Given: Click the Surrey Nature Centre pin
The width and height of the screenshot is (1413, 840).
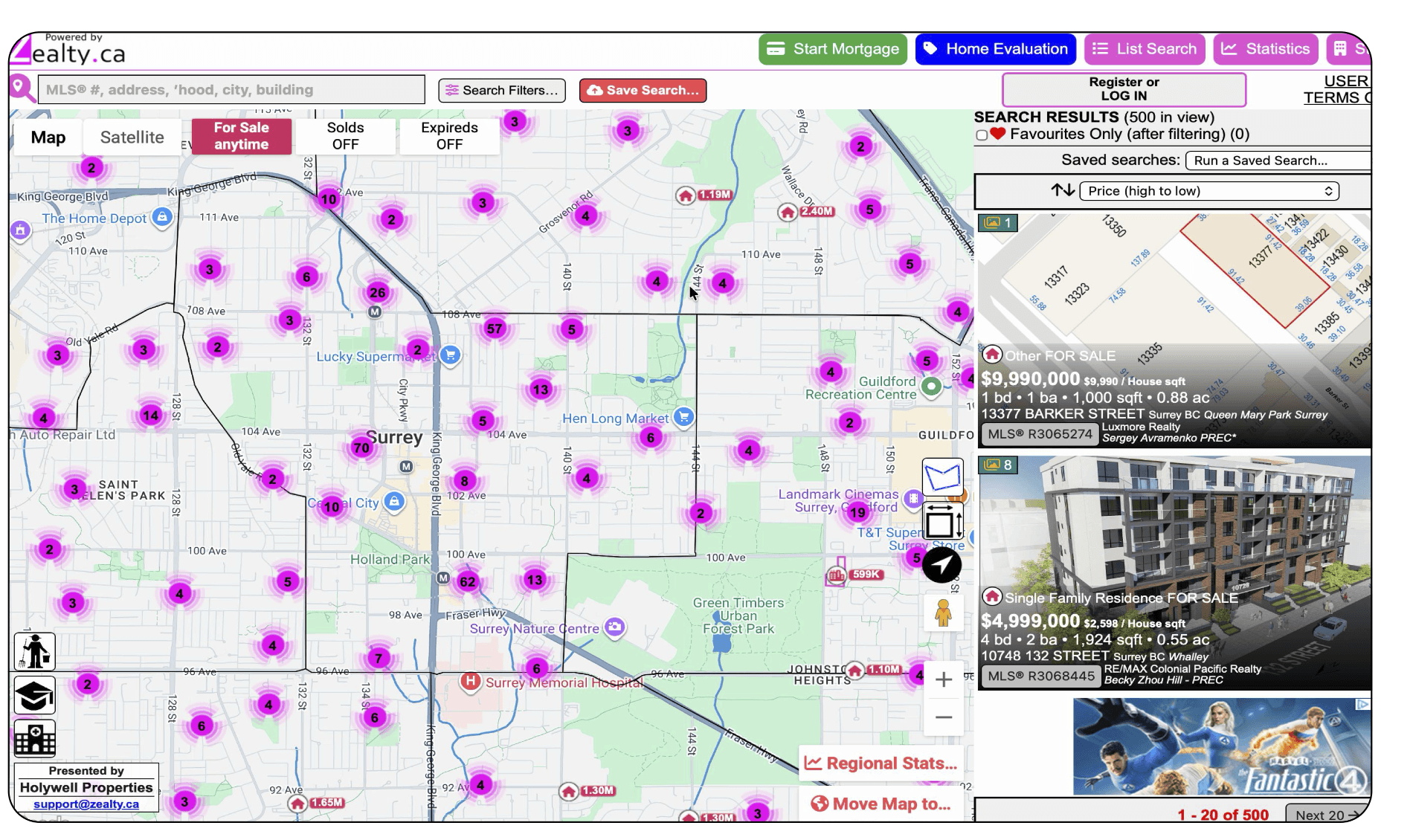Looking at the screenshot, I should point(614,627).
